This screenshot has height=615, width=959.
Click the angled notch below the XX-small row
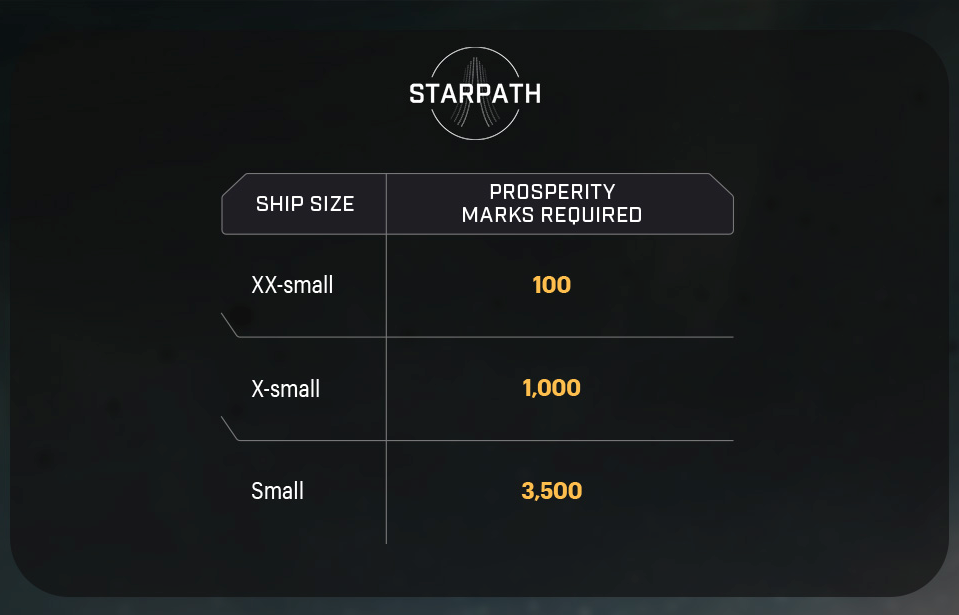230,326
